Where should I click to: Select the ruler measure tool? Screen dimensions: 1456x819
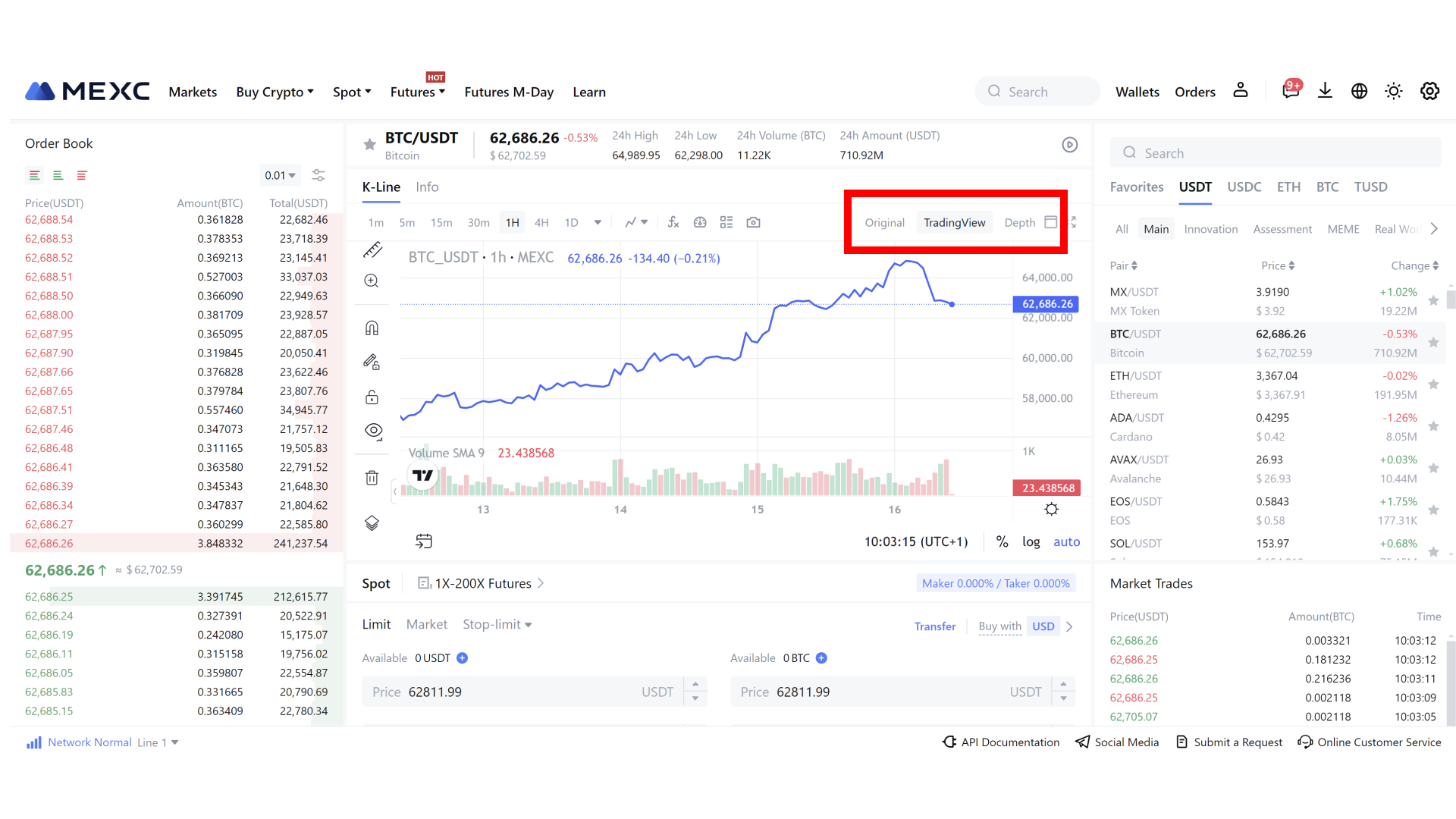[x=372, y=249]
